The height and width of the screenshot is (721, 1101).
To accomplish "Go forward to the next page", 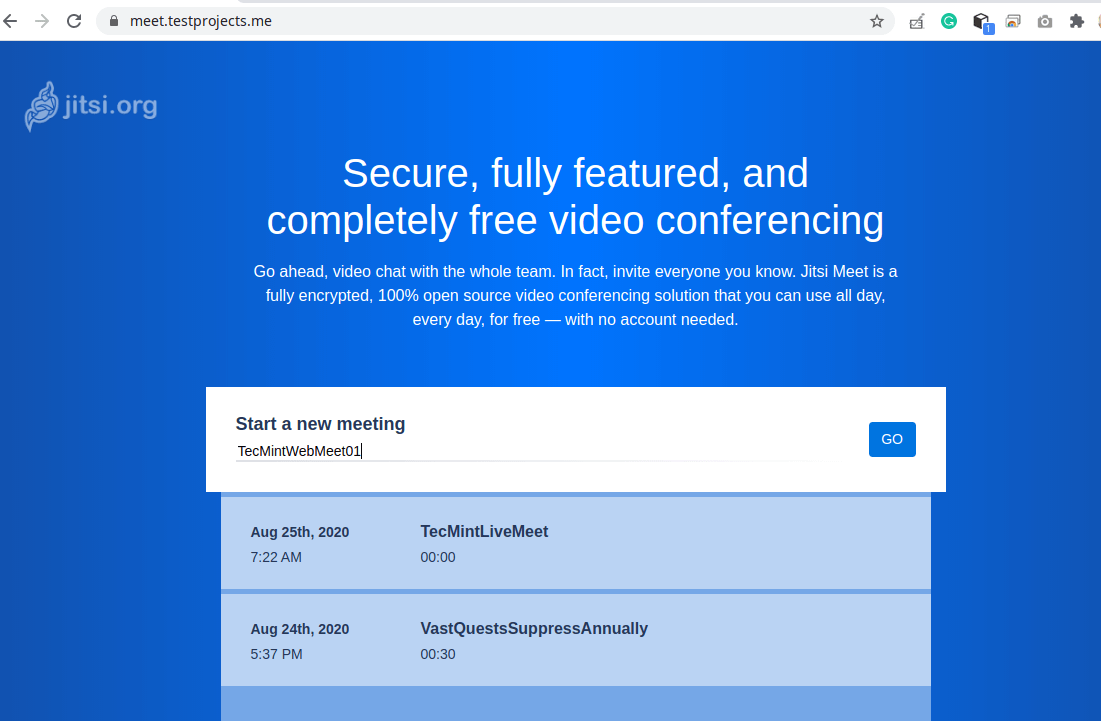I will tap(42, 21).
